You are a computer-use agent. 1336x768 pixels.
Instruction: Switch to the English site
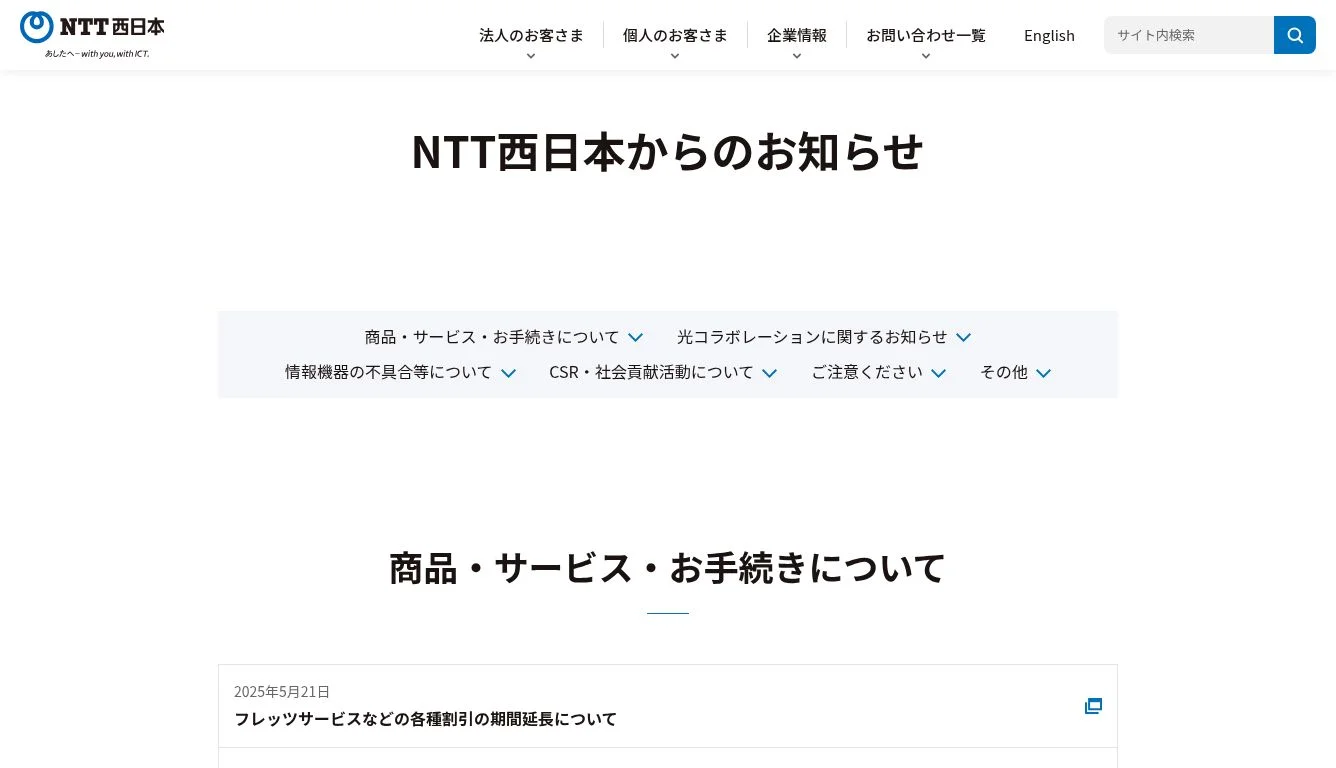1049,35
